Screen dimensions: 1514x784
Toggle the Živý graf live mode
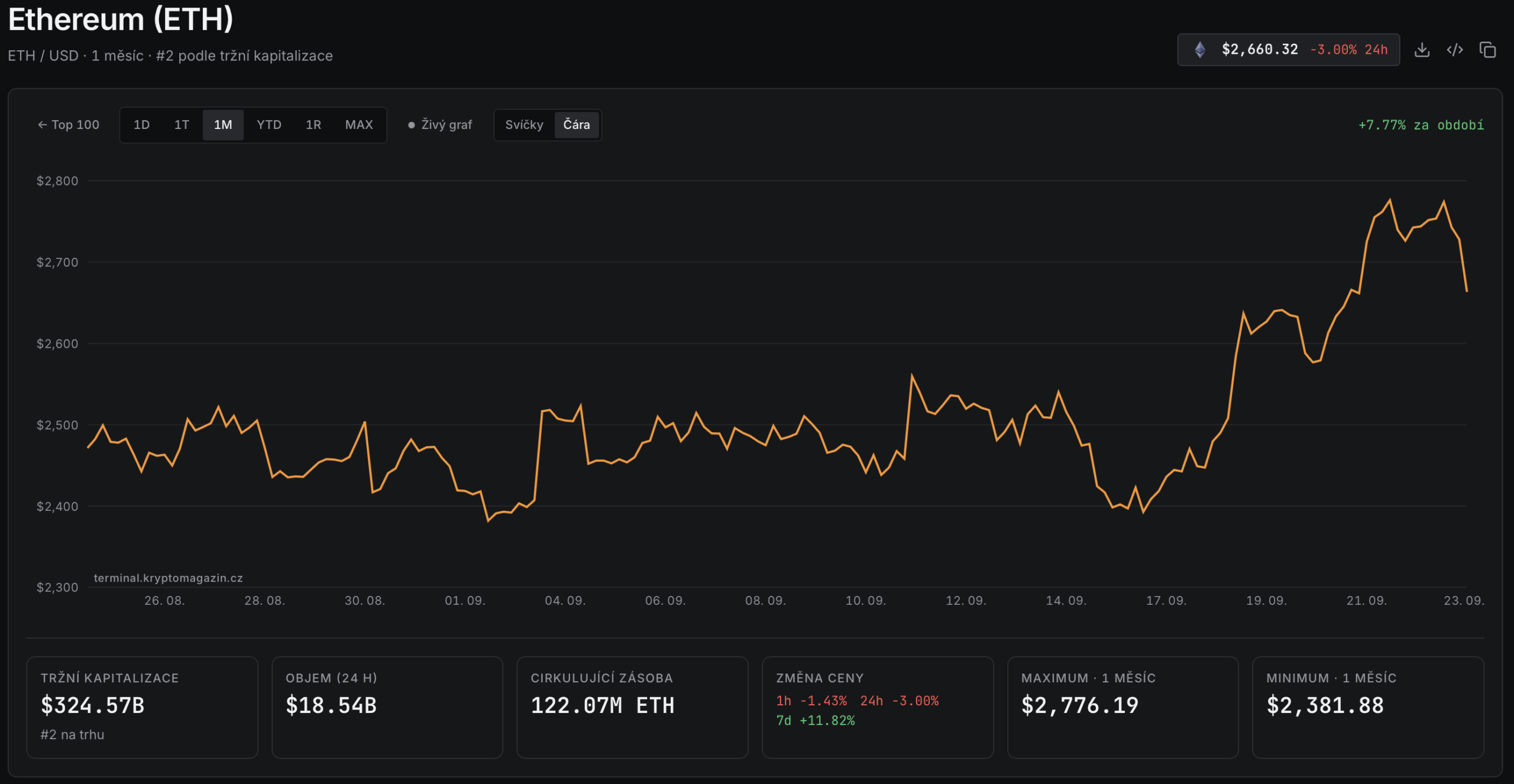coord(440,125)
